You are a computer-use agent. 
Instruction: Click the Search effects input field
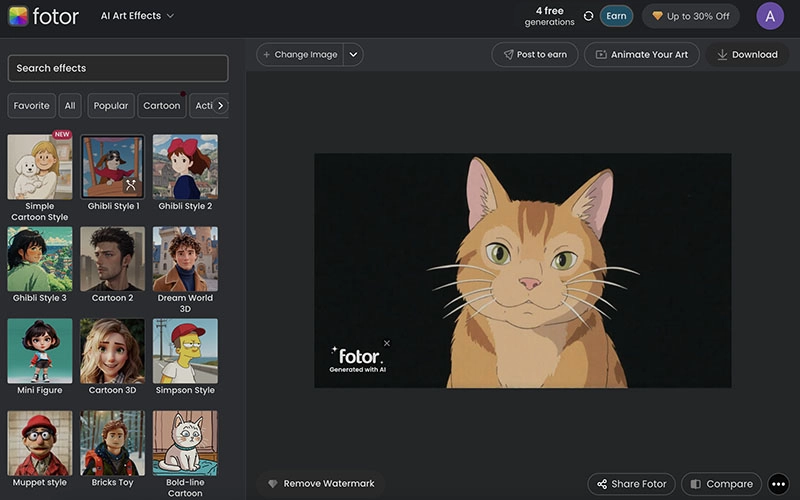click(118, 68)
